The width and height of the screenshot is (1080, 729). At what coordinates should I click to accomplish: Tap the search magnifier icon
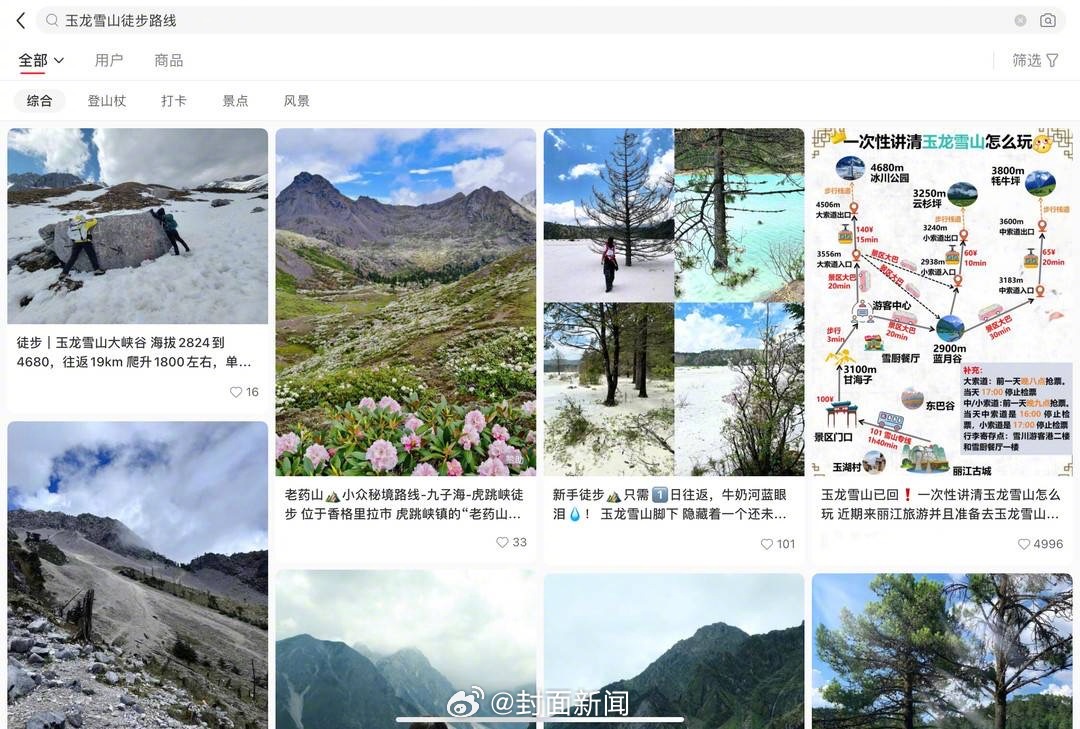(x=52, y=21)
